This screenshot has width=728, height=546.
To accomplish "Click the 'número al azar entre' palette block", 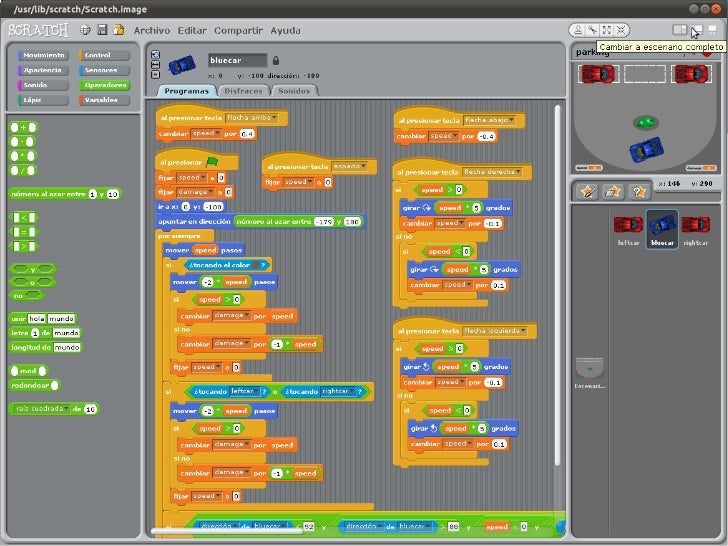I will click(x=65, y=194).
